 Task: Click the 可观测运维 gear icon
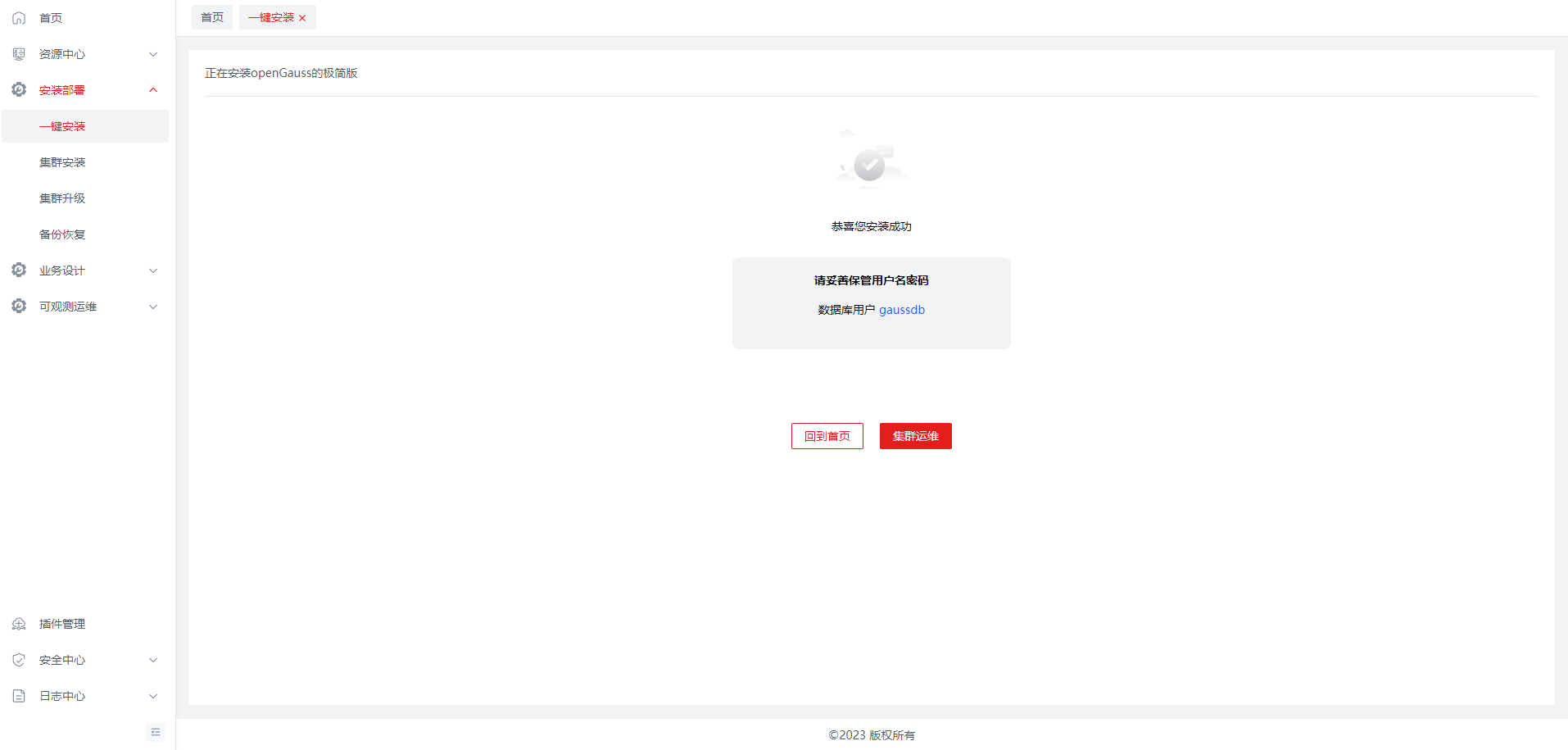coord(19,306)
